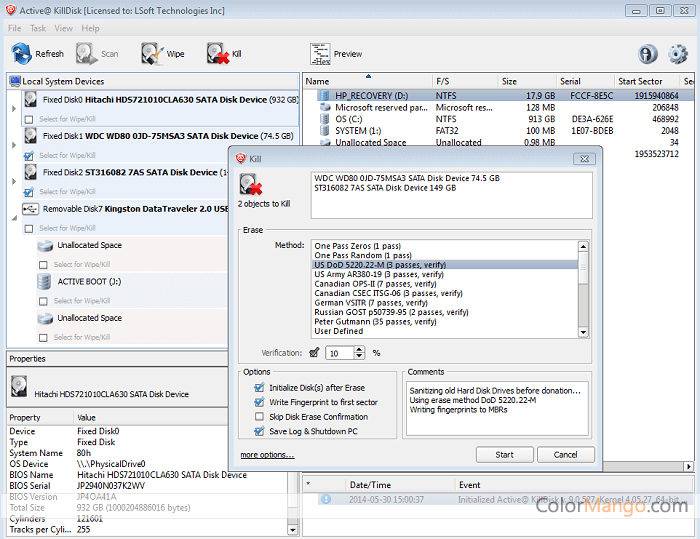Click scroll up arrow of Method list

click(x=583, y=247)
